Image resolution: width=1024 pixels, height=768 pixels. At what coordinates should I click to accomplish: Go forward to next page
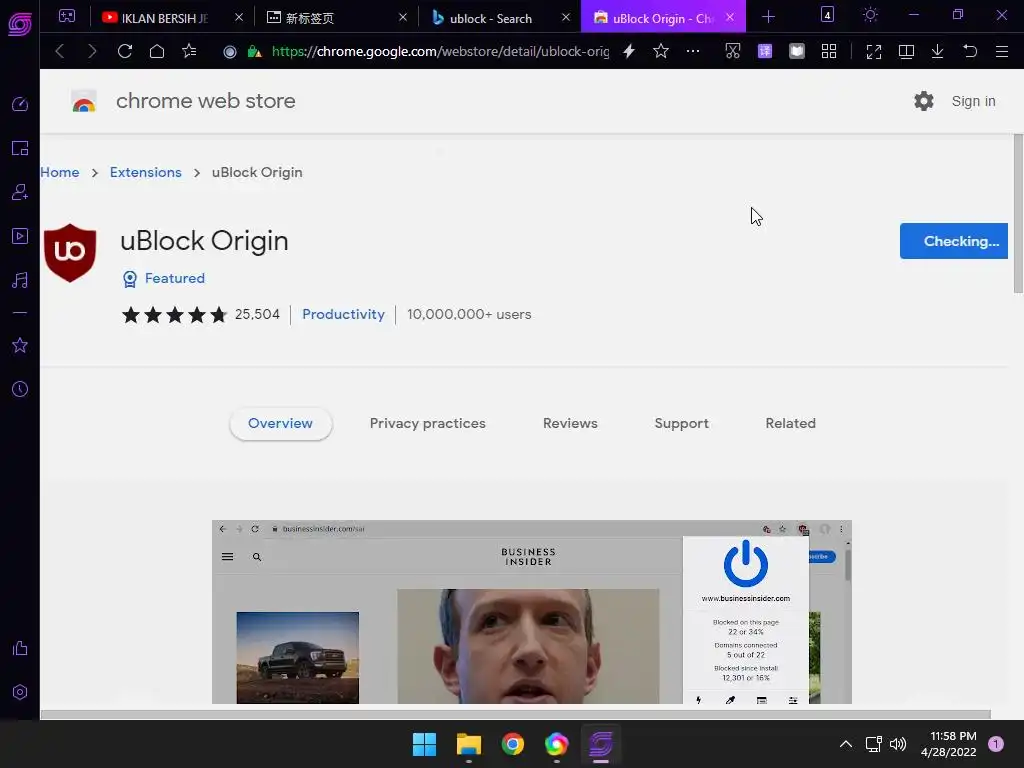[x=92, y=51]
